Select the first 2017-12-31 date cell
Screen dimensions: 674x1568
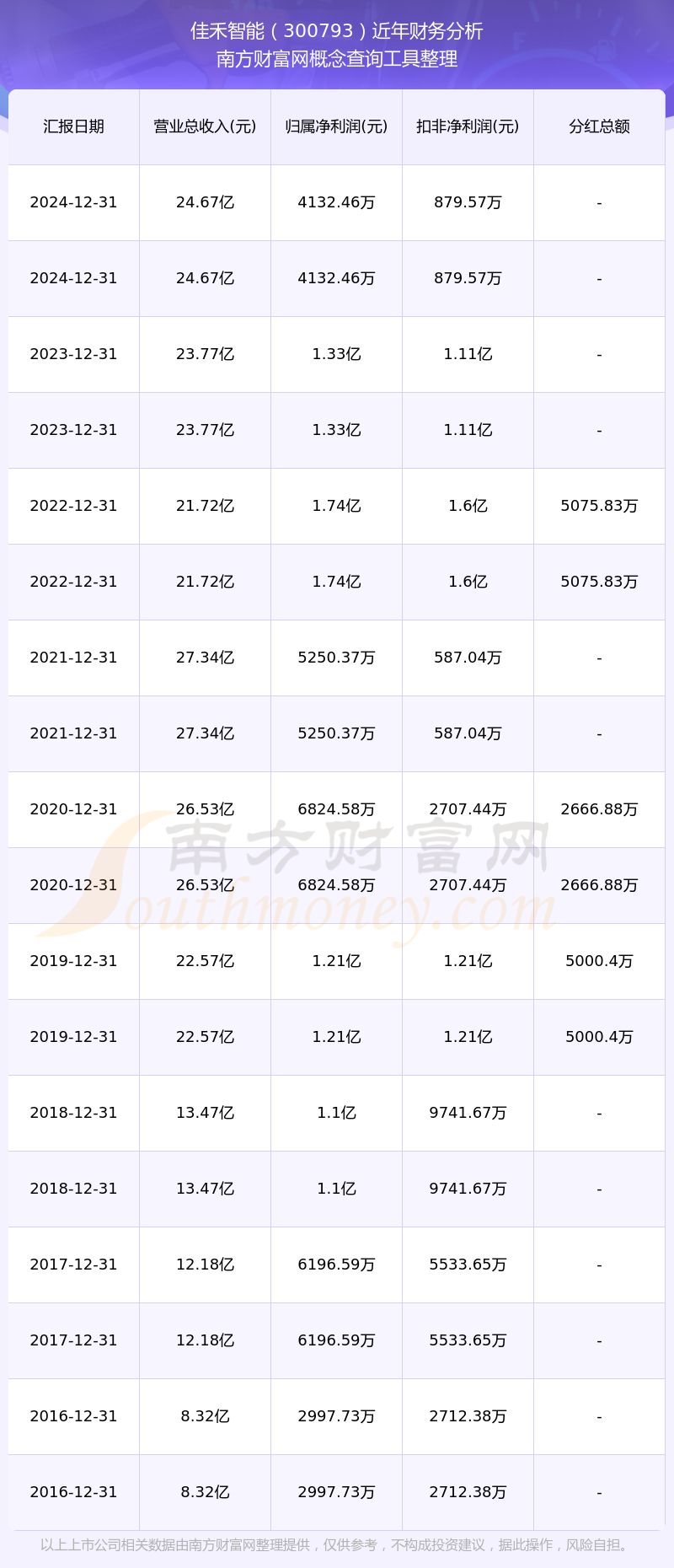coord(73,1265)
